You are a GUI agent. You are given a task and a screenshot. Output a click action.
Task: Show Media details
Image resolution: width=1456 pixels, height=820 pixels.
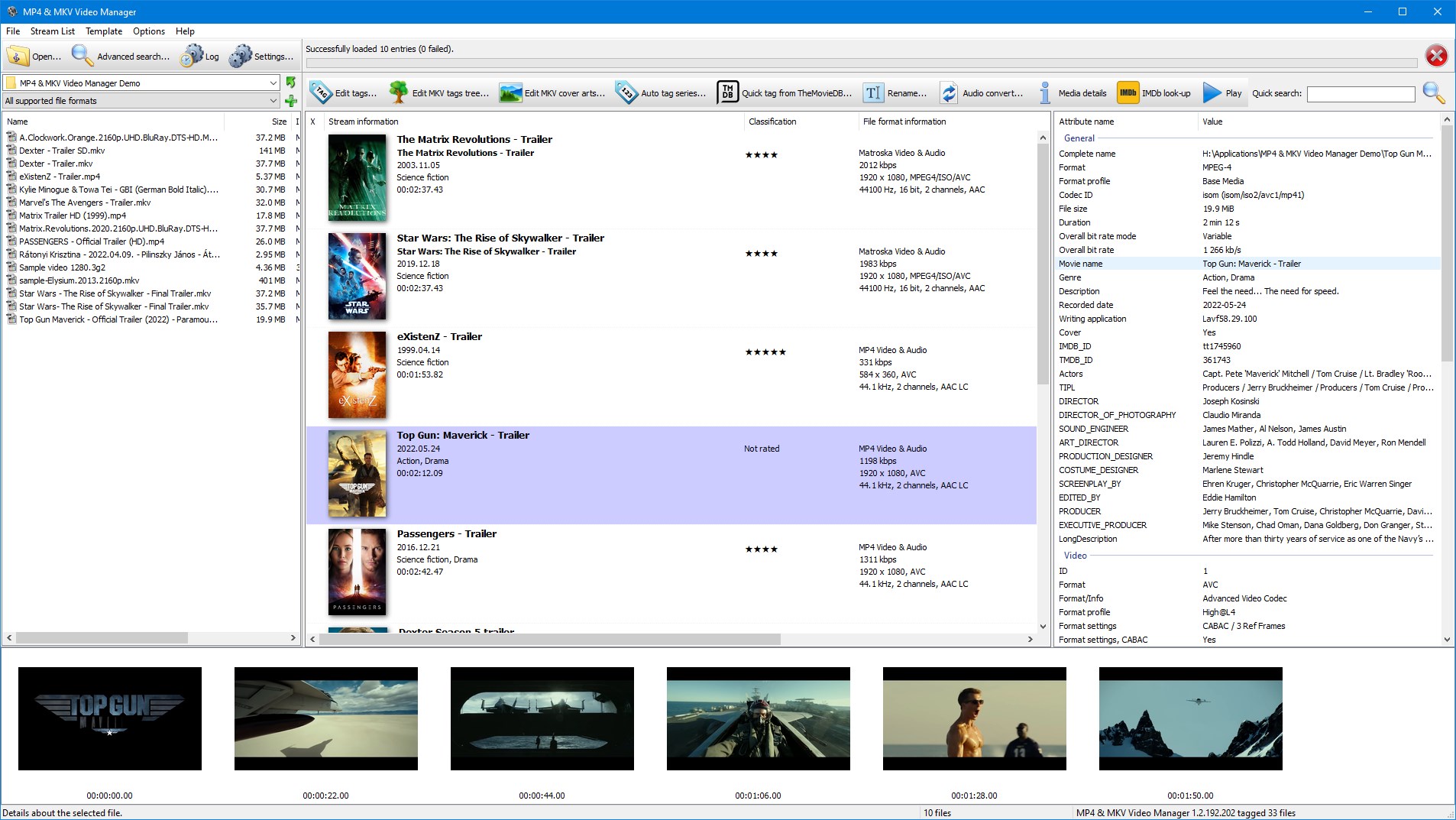click(x=1073, y=93)
